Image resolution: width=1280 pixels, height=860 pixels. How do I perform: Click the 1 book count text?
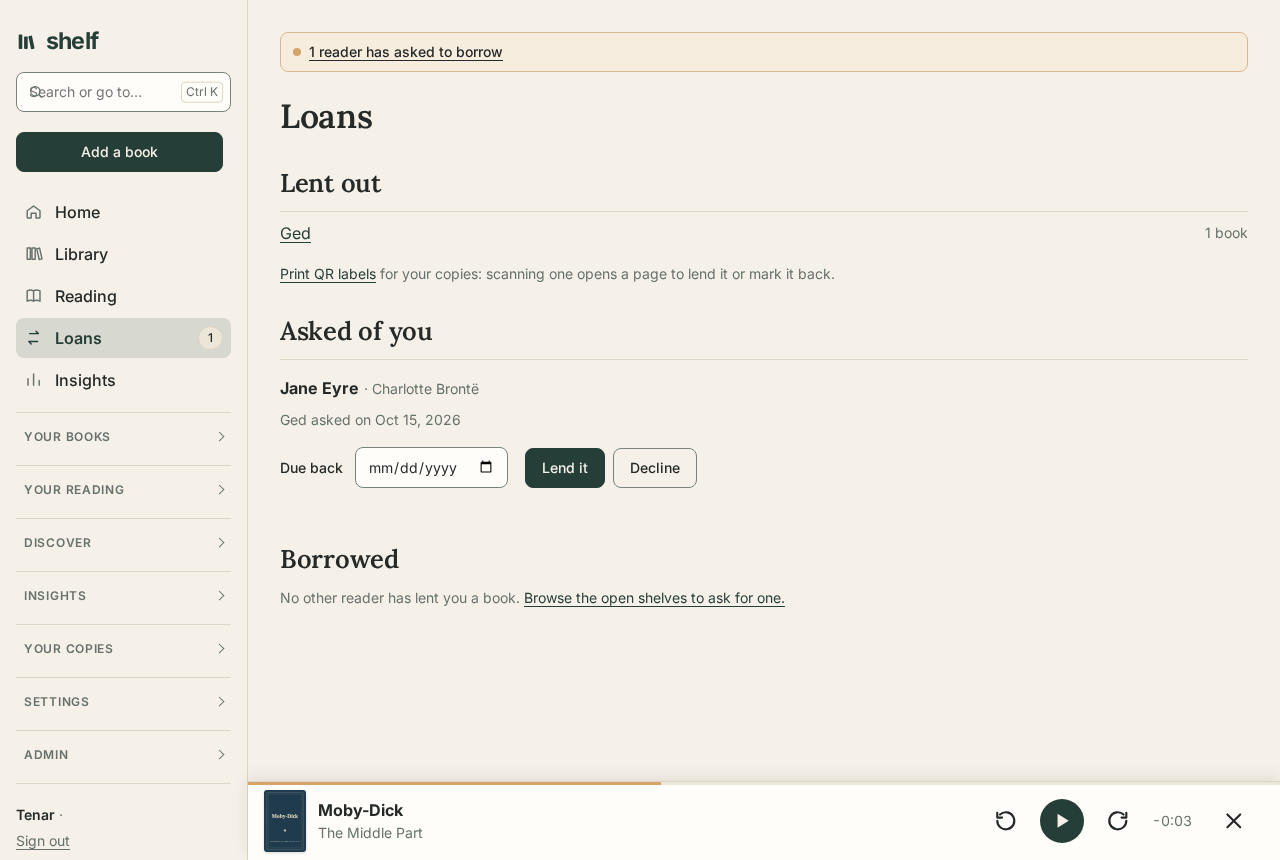1226,233
